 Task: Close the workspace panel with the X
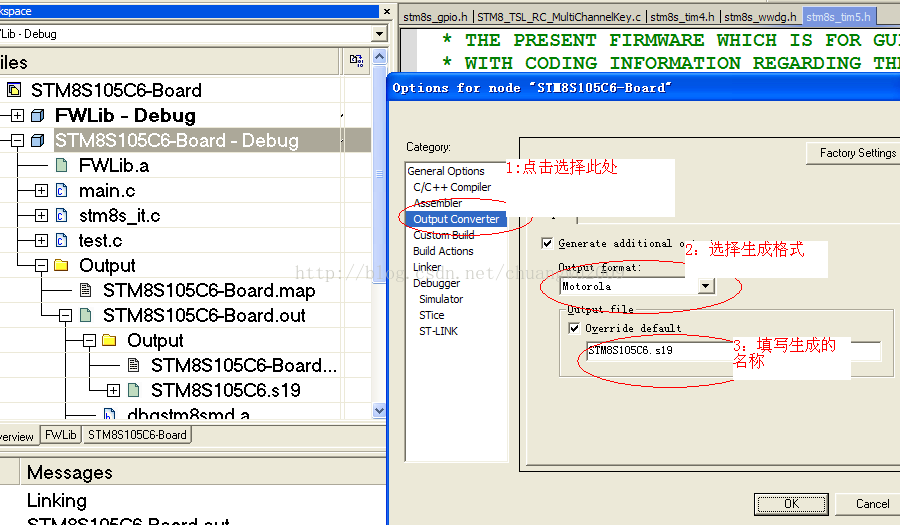[x=387, y=11]
